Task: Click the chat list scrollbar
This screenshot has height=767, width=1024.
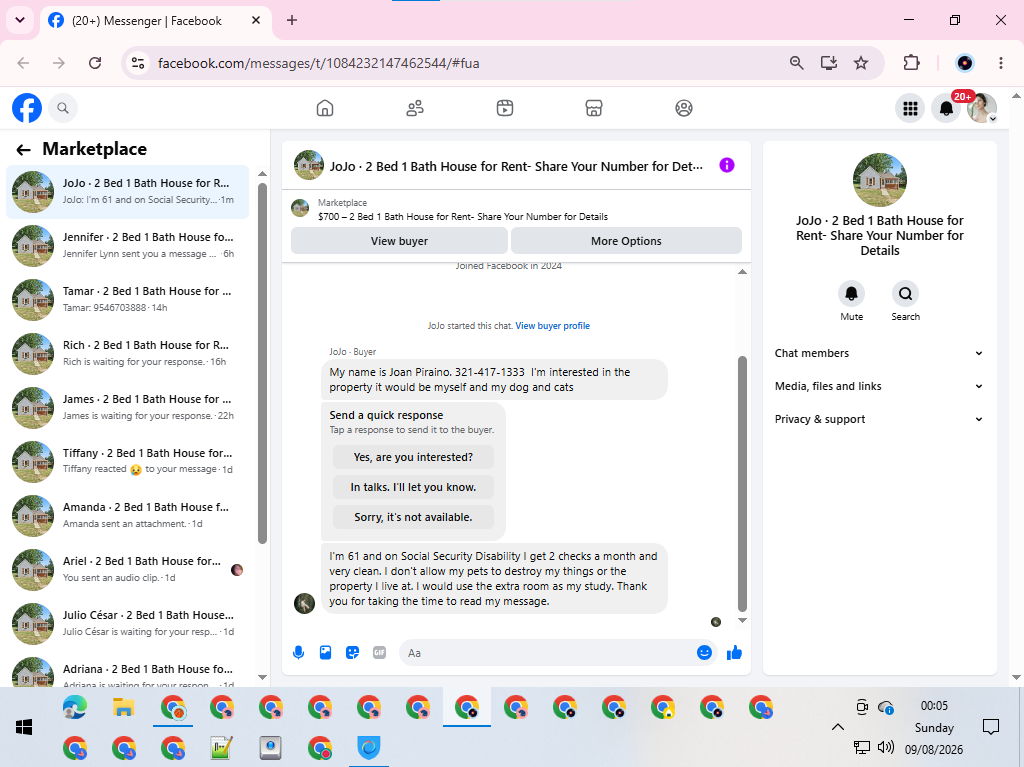Action: 263,363
